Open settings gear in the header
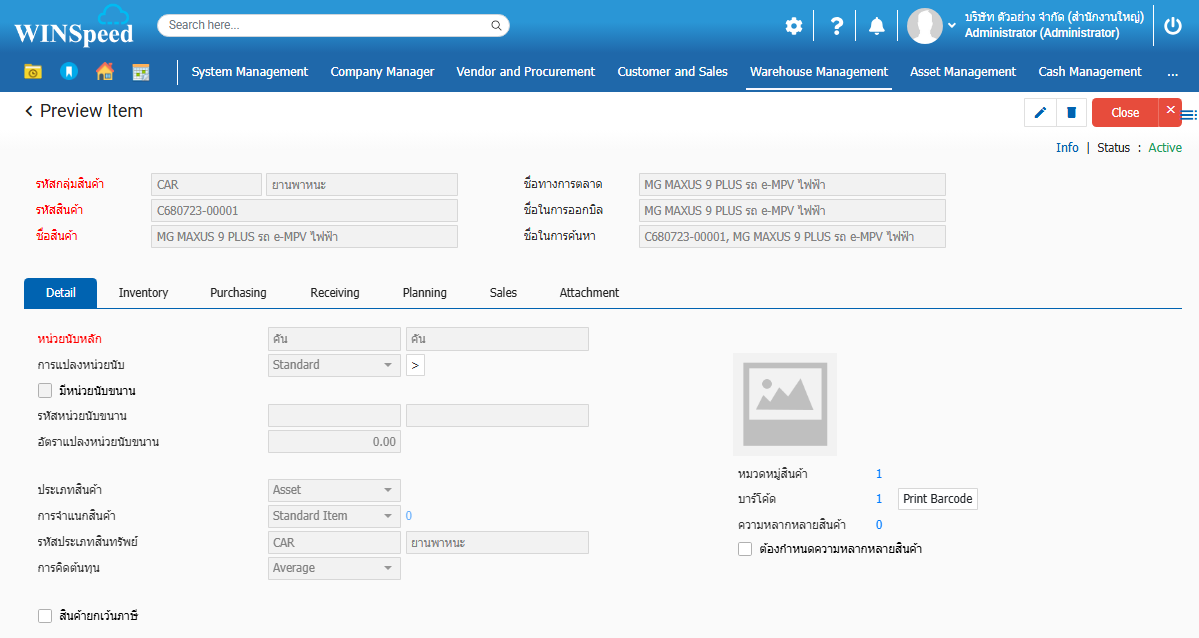The width and height of the screenshot is (1199, 638). pyautogui.click(x=793, y=26)
